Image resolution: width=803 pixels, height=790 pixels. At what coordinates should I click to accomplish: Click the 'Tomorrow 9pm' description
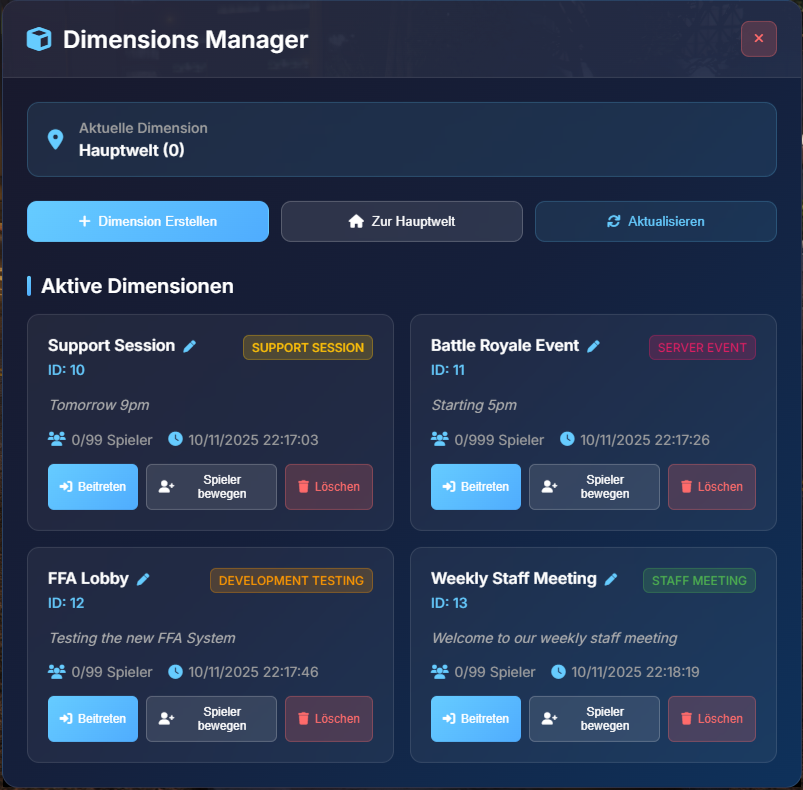(x=99, y=405)
